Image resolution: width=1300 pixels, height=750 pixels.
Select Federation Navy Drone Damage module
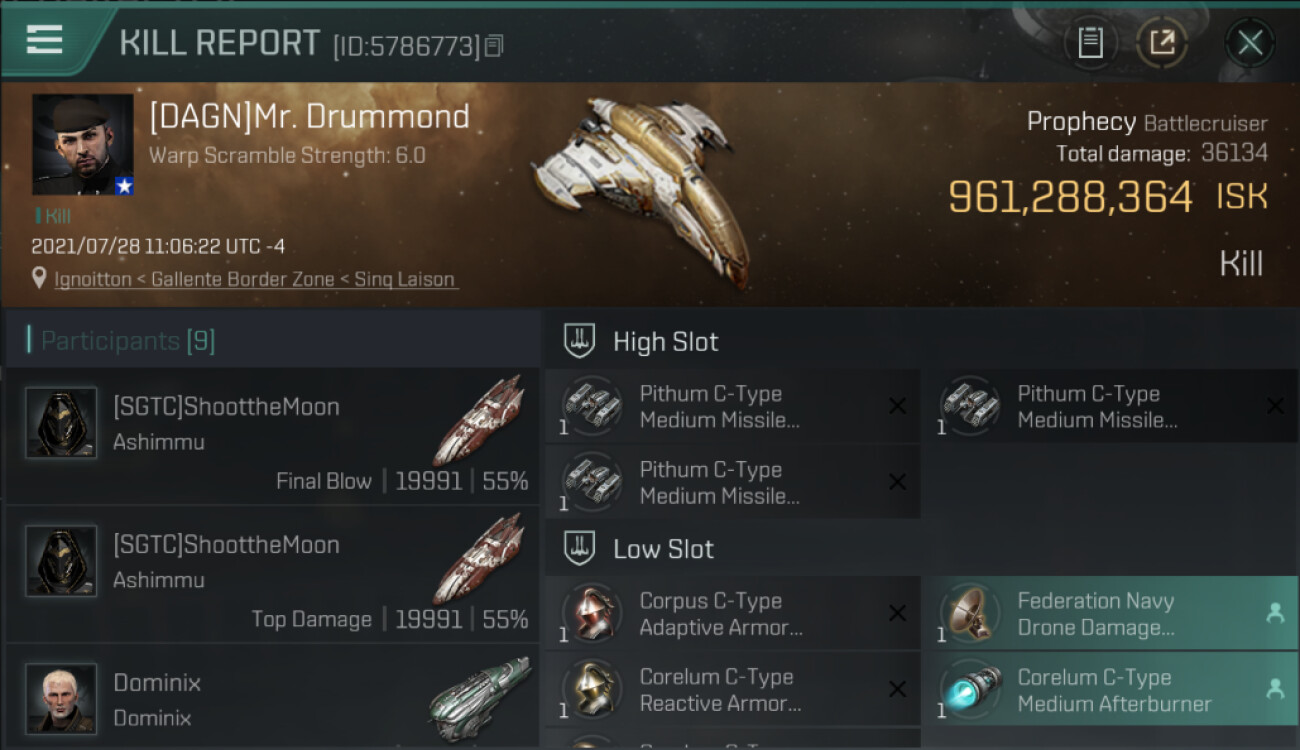click(x=1111, y=614)
